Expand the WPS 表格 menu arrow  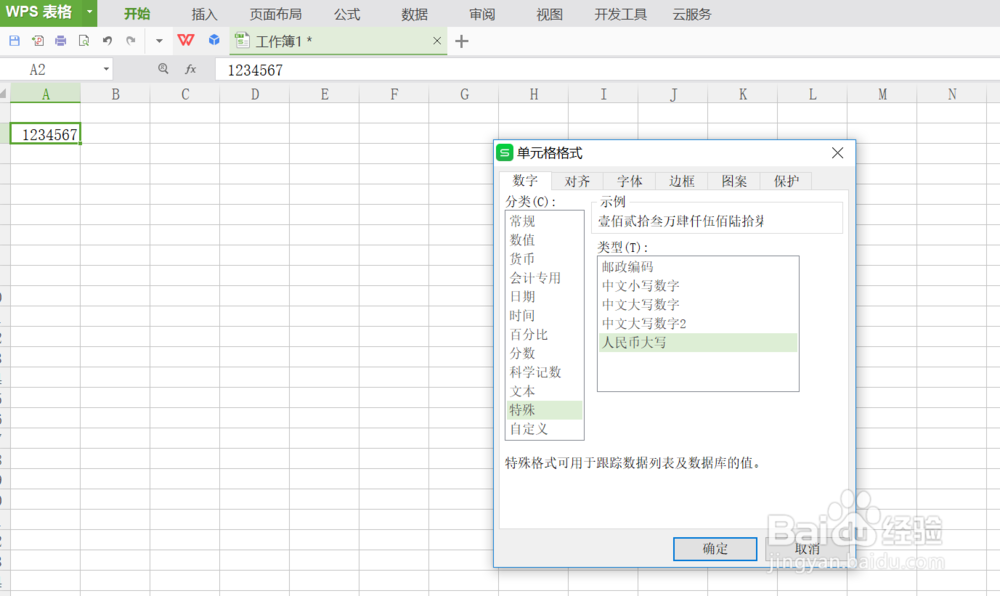89,12
